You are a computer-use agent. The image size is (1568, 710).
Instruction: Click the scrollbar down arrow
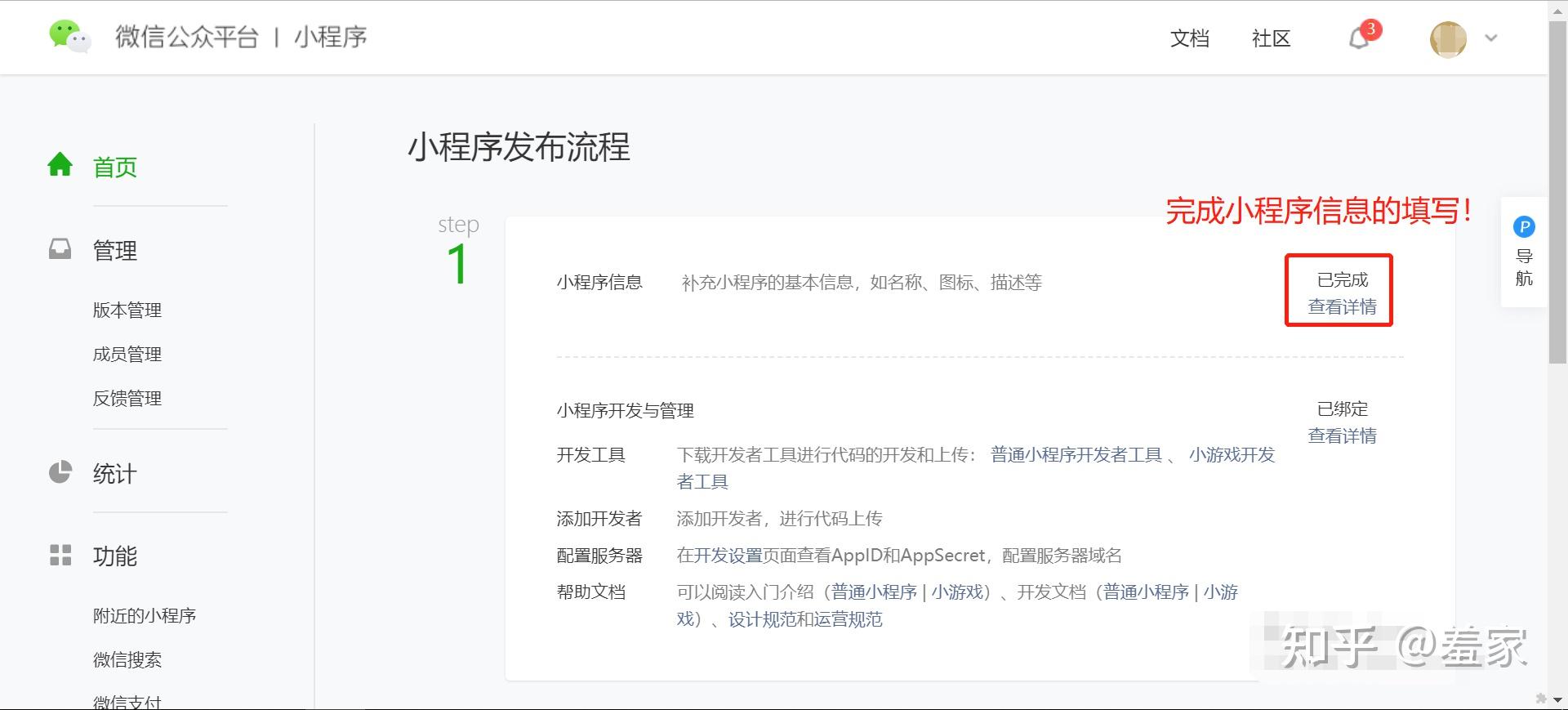click(1558, 700)
